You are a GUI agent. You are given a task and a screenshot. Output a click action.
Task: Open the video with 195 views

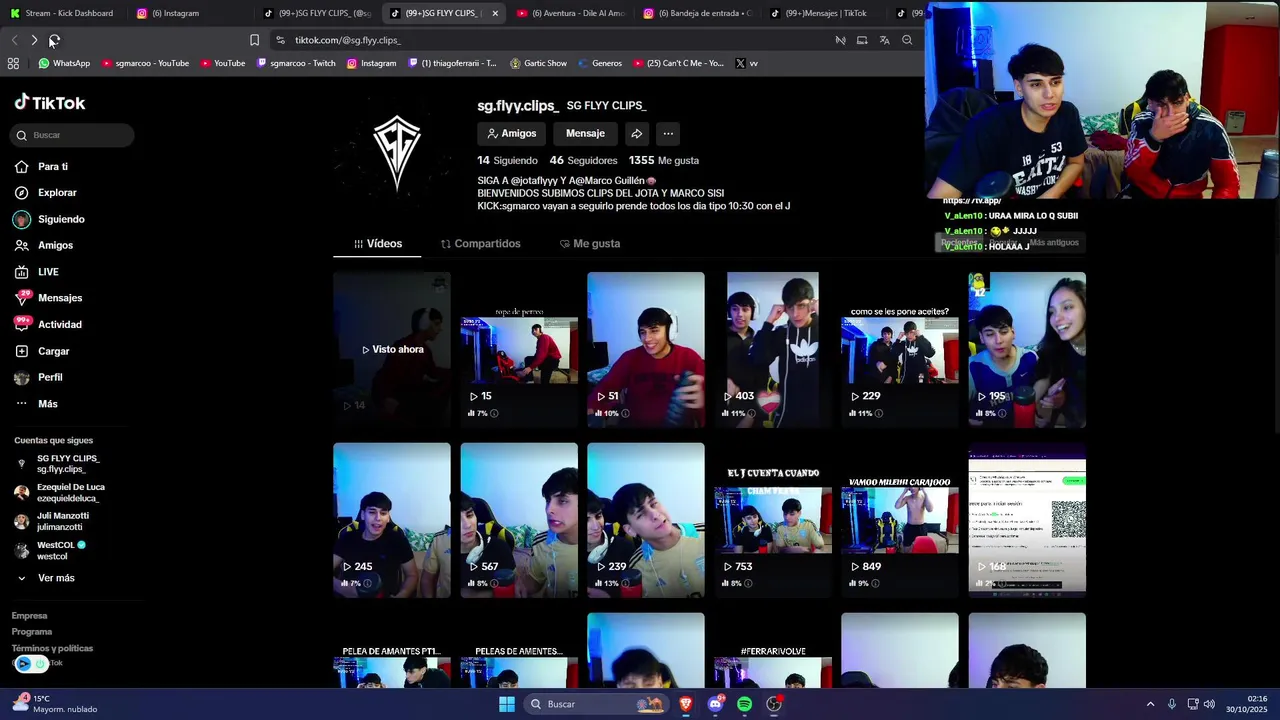pyautogui.click(x=1027, y=349)
